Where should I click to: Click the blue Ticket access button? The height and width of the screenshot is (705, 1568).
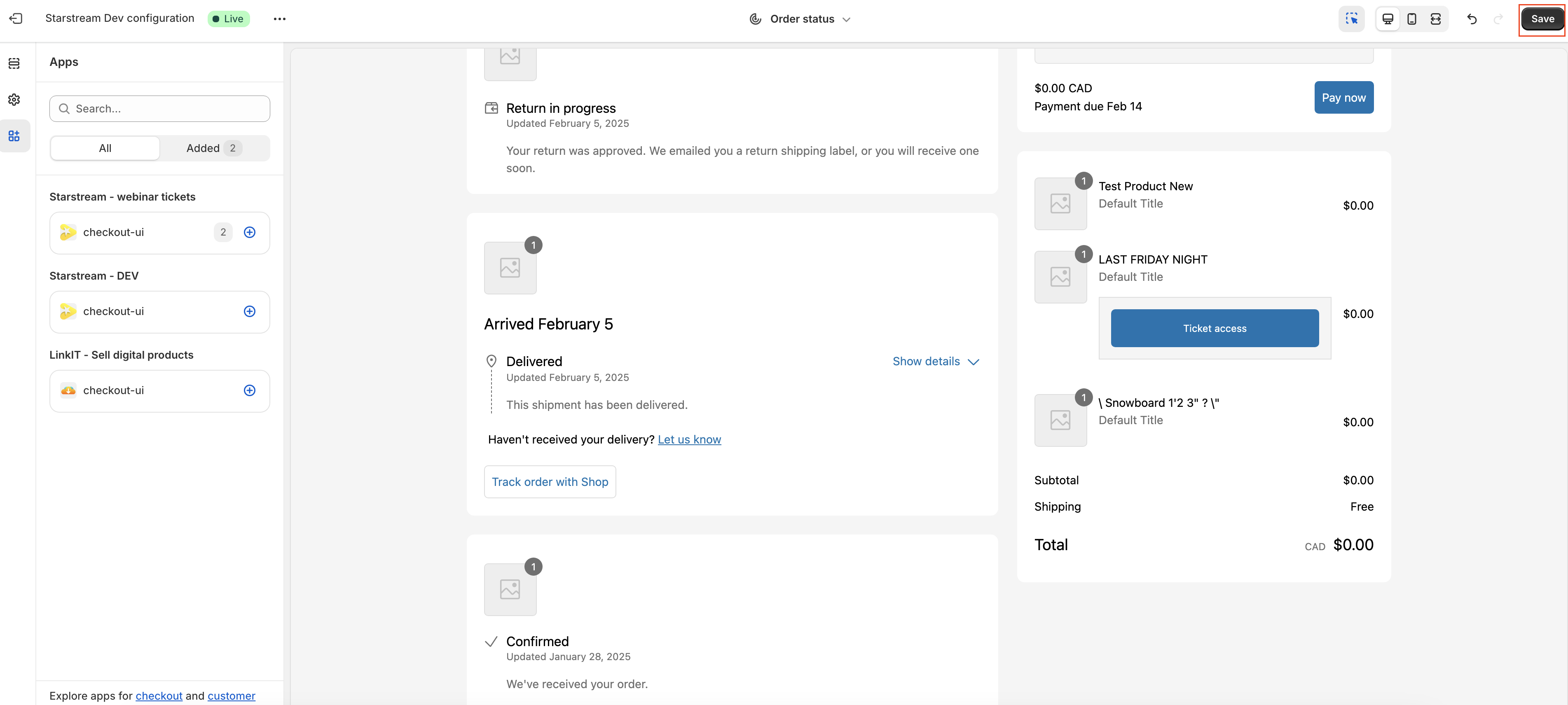(x=1215, y=329)
